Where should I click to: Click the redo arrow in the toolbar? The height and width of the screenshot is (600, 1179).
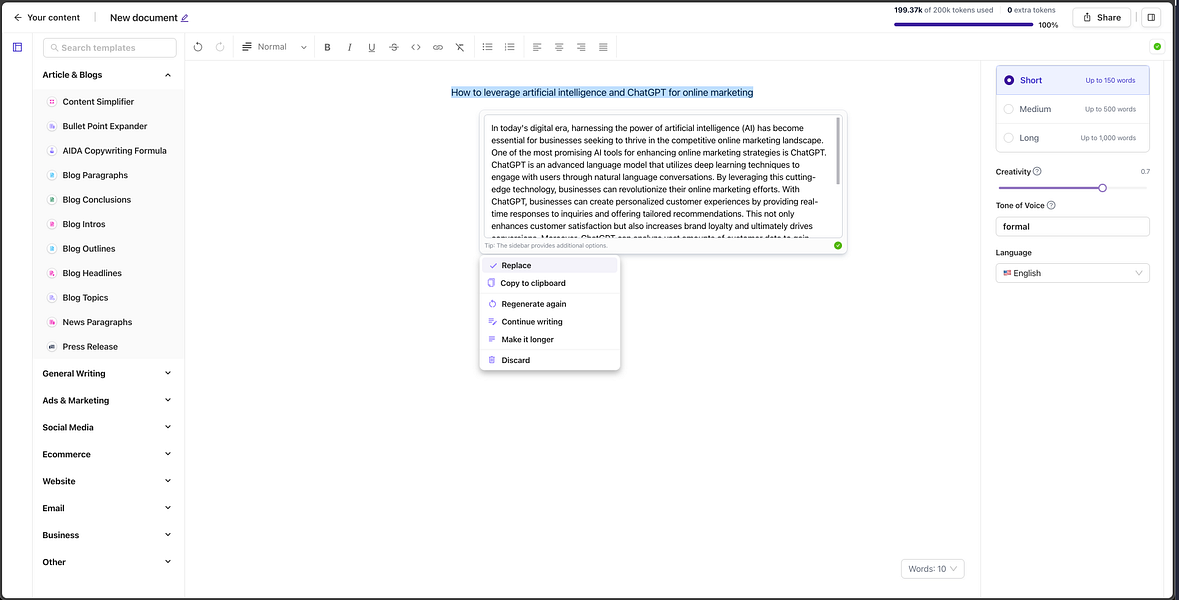click(x=220, y=47)
